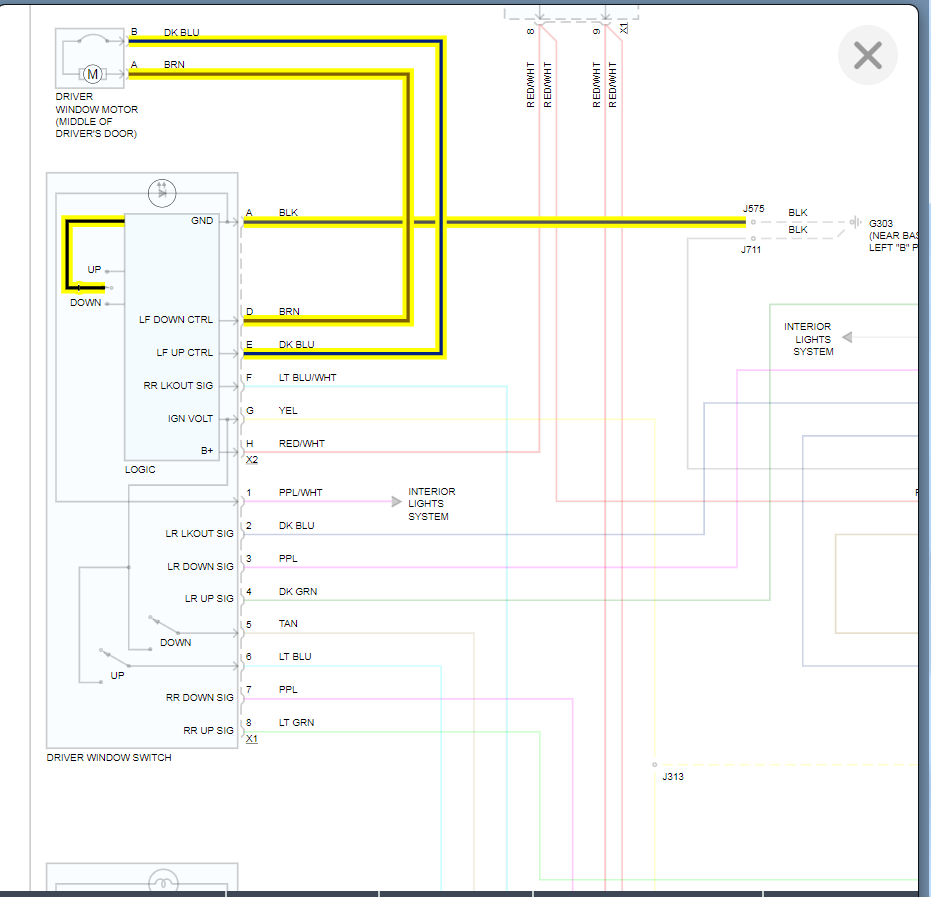Close the wiring diagram viewer

pos(867,55)
